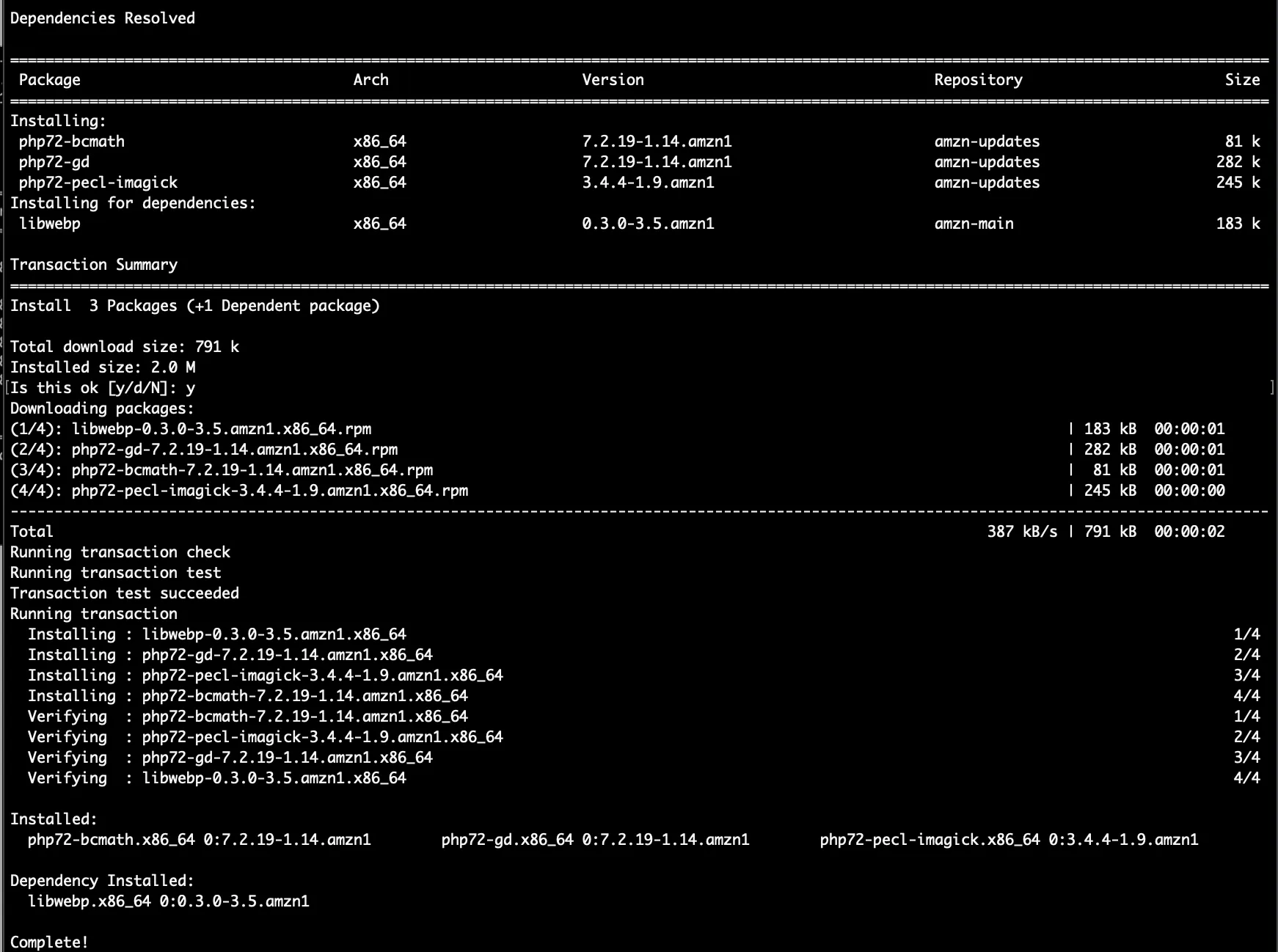Click the "Transaction test succeeded" line
This screenshot has width=1278, height=952.
point(125,593)
